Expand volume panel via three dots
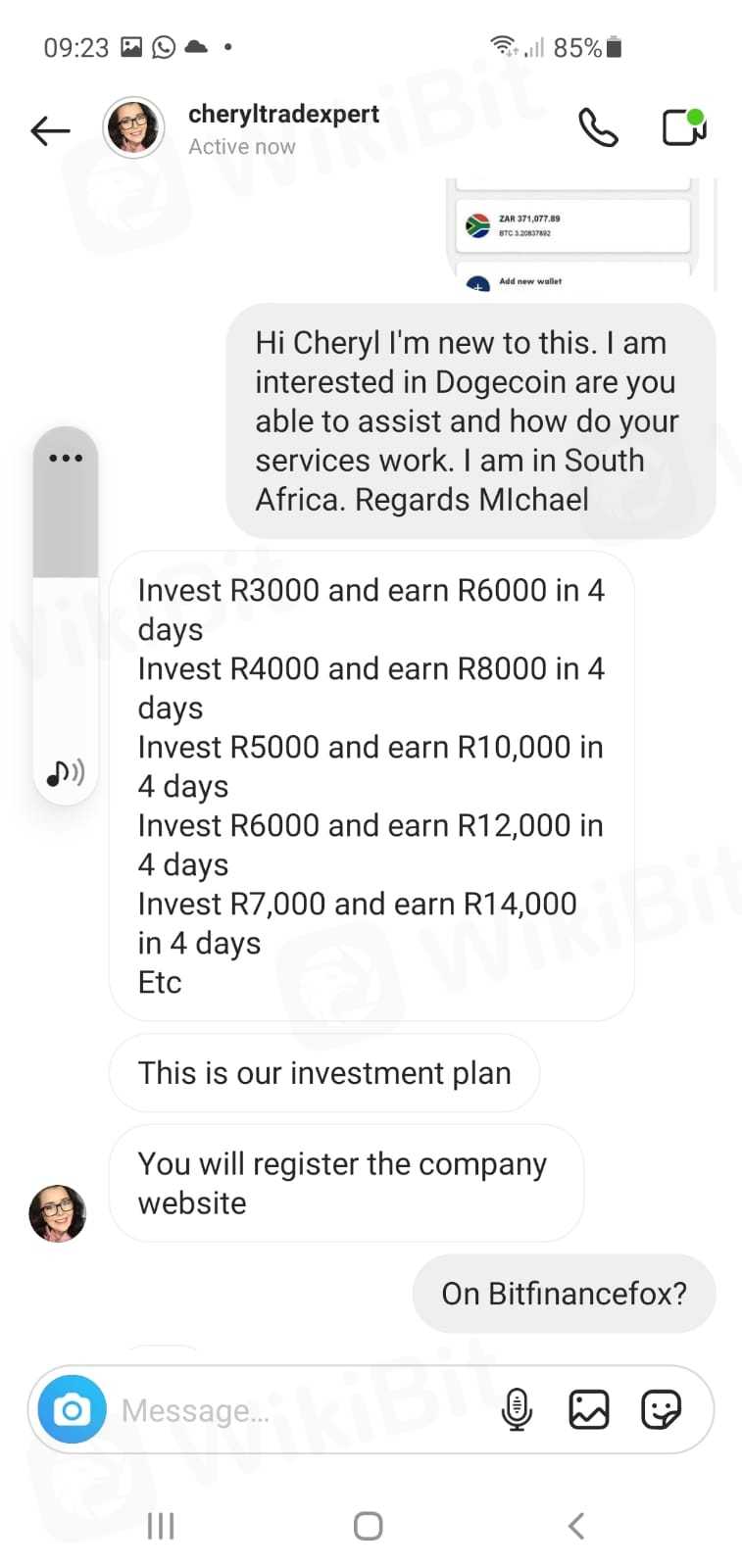Image resolution: width=742 pixels, height=1568 pixels. pos(66,458)
